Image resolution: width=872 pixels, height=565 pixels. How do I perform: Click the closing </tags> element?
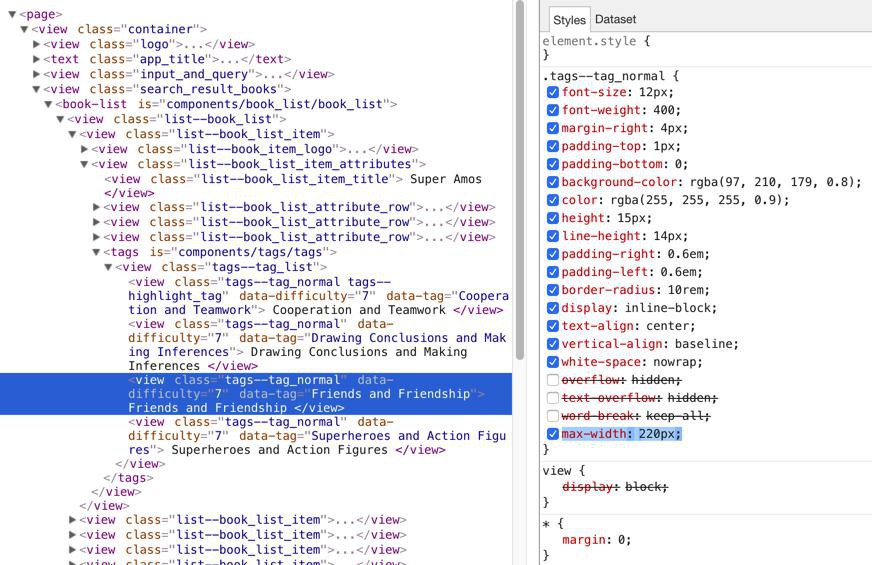coord(128,478)
